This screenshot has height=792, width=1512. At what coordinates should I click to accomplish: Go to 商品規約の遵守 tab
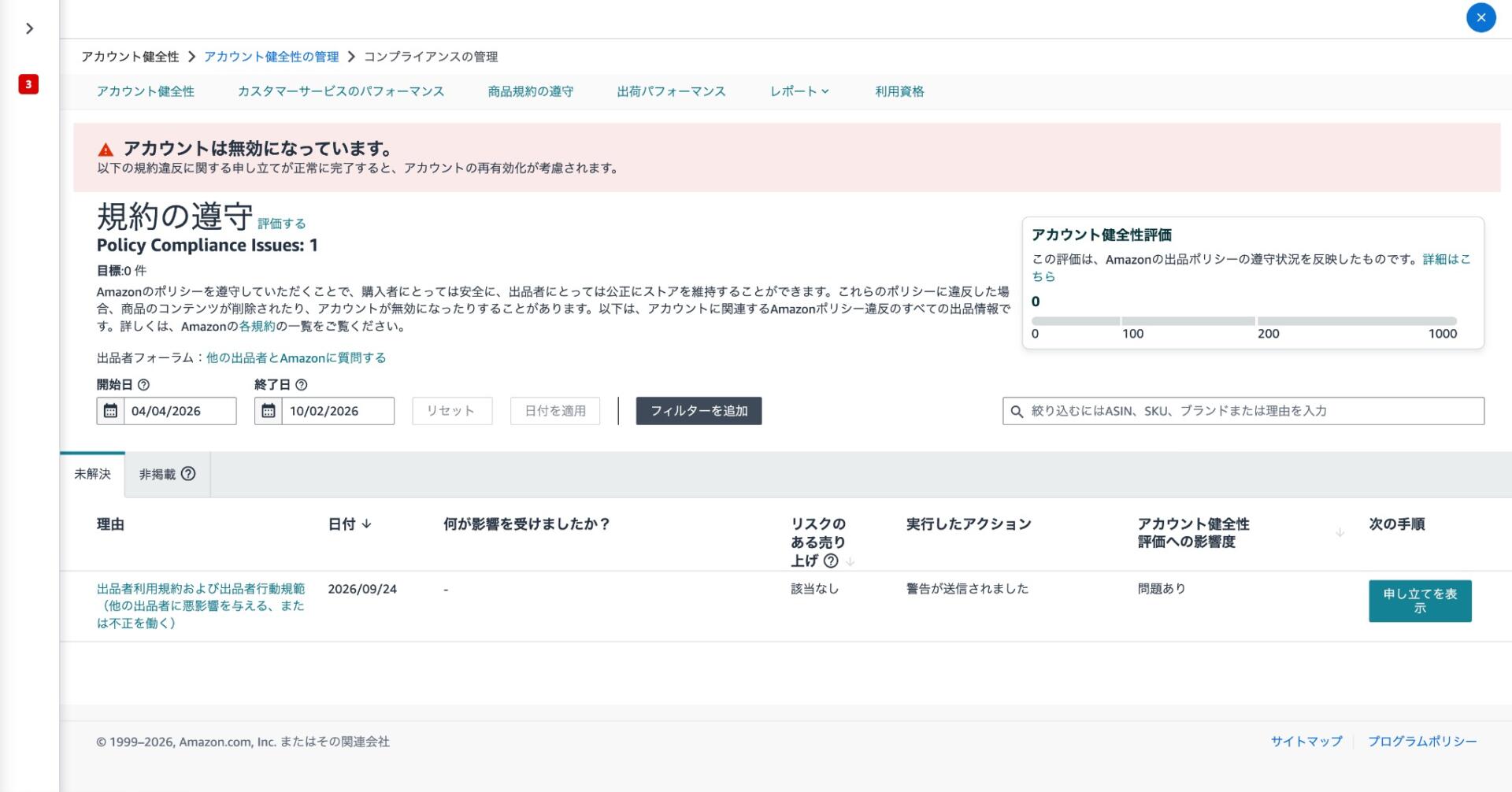[x=531, y=91]
